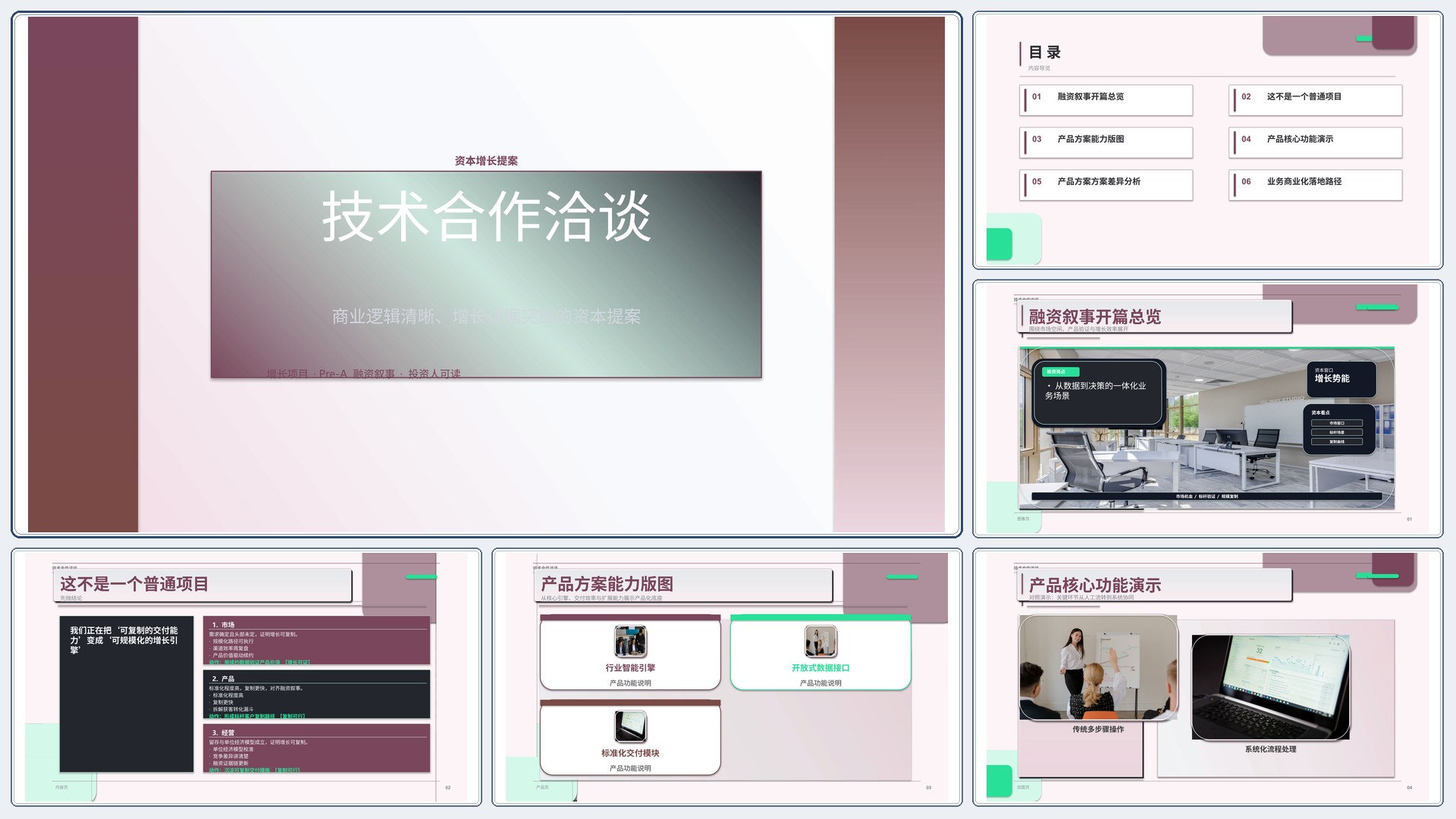
Task: Click contents entry 05 产品方案方案差异分析
Action: click(1106, 184)
